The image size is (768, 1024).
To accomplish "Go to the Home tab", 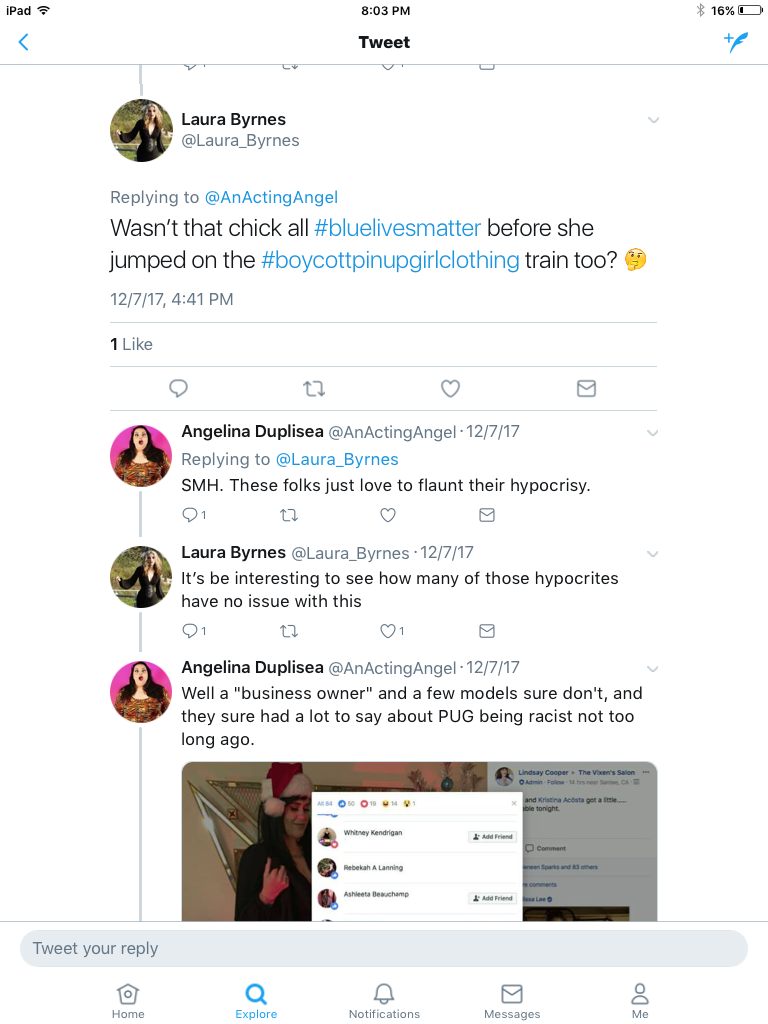I will click(x=128, y=1001).
